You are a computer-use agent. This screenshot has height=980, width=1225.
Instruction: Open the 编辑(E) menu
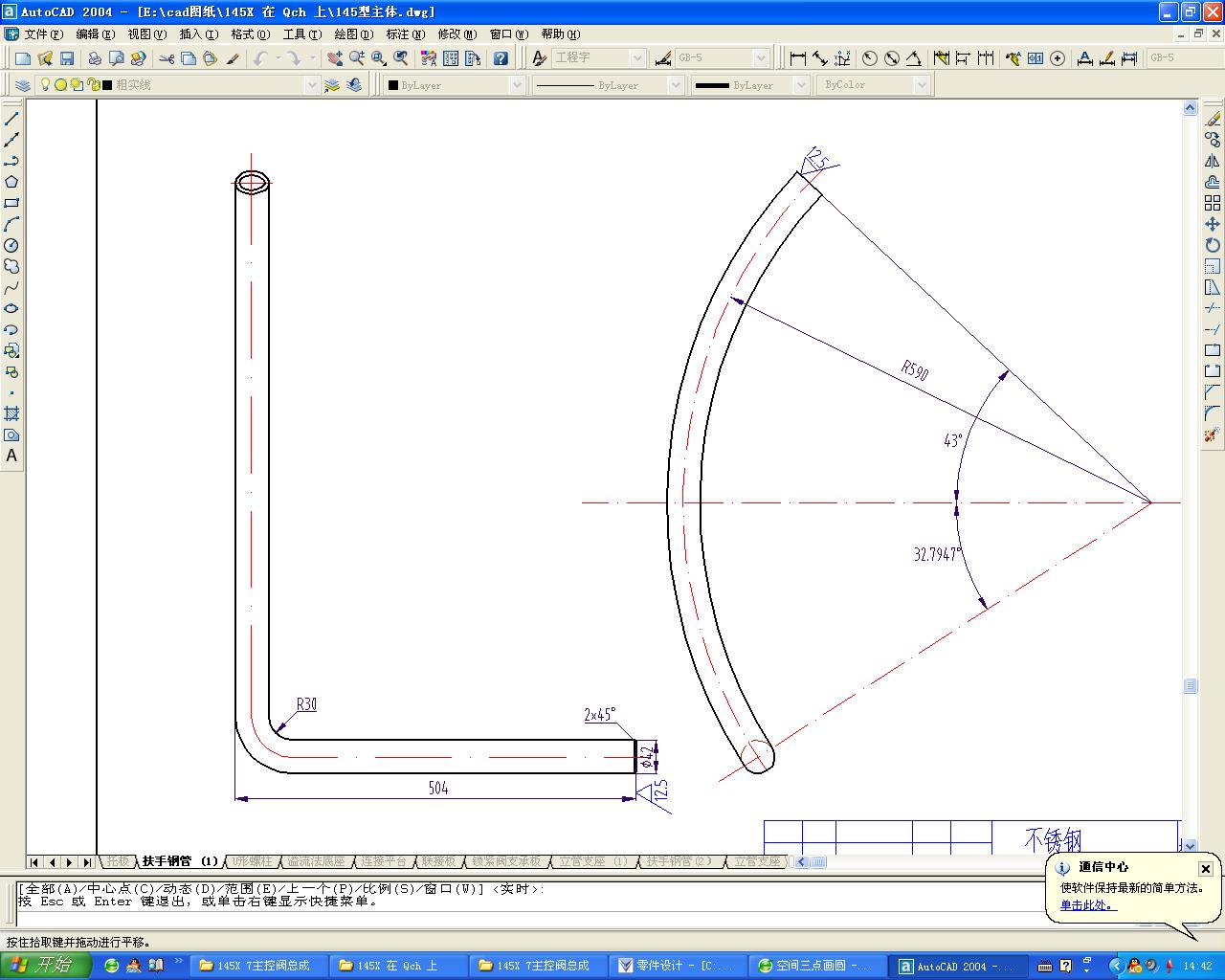click(95, 34)
